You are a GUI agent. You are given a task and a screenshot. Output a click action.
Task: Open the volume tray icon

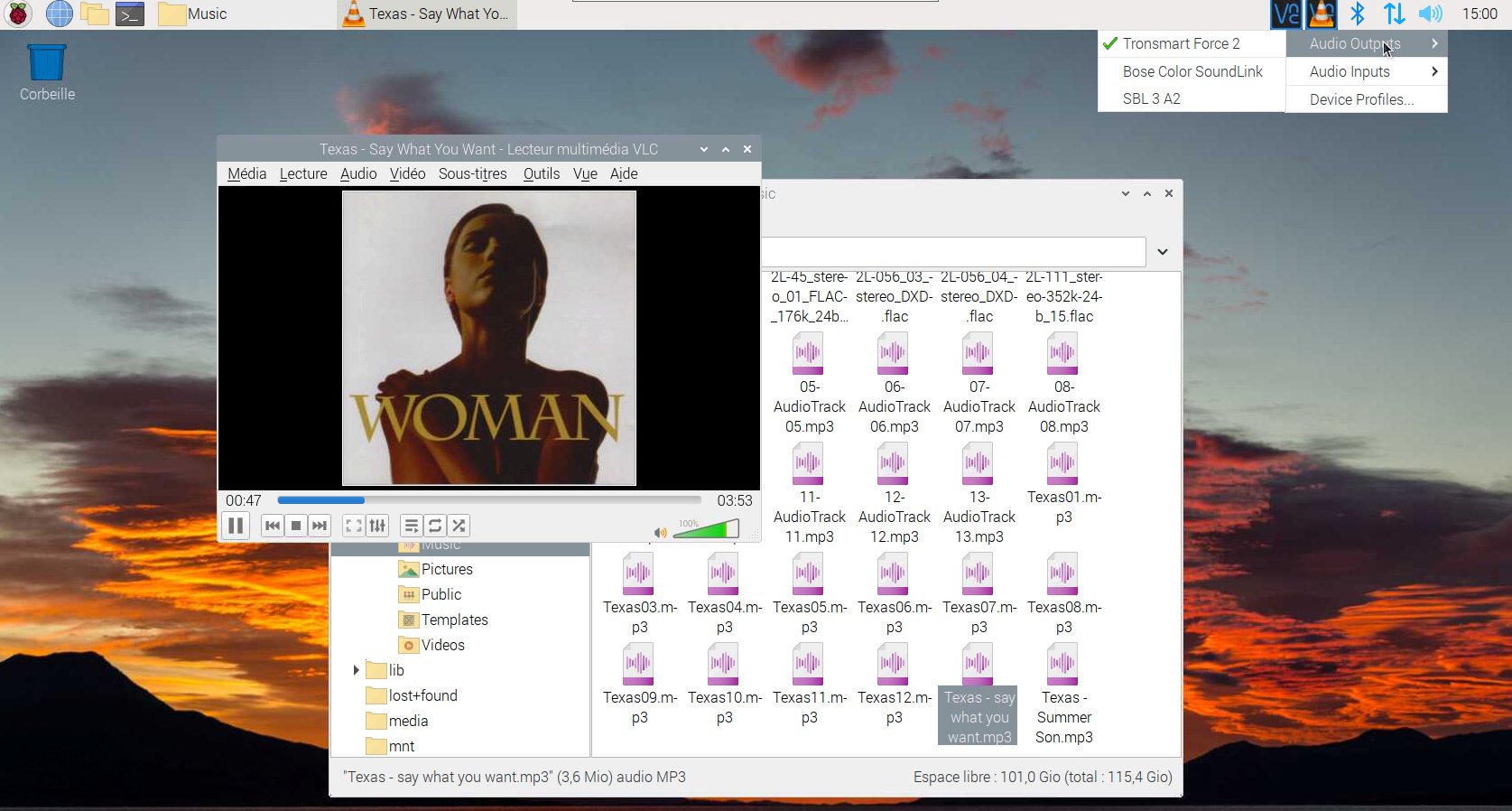click(x=1430, y=14)
